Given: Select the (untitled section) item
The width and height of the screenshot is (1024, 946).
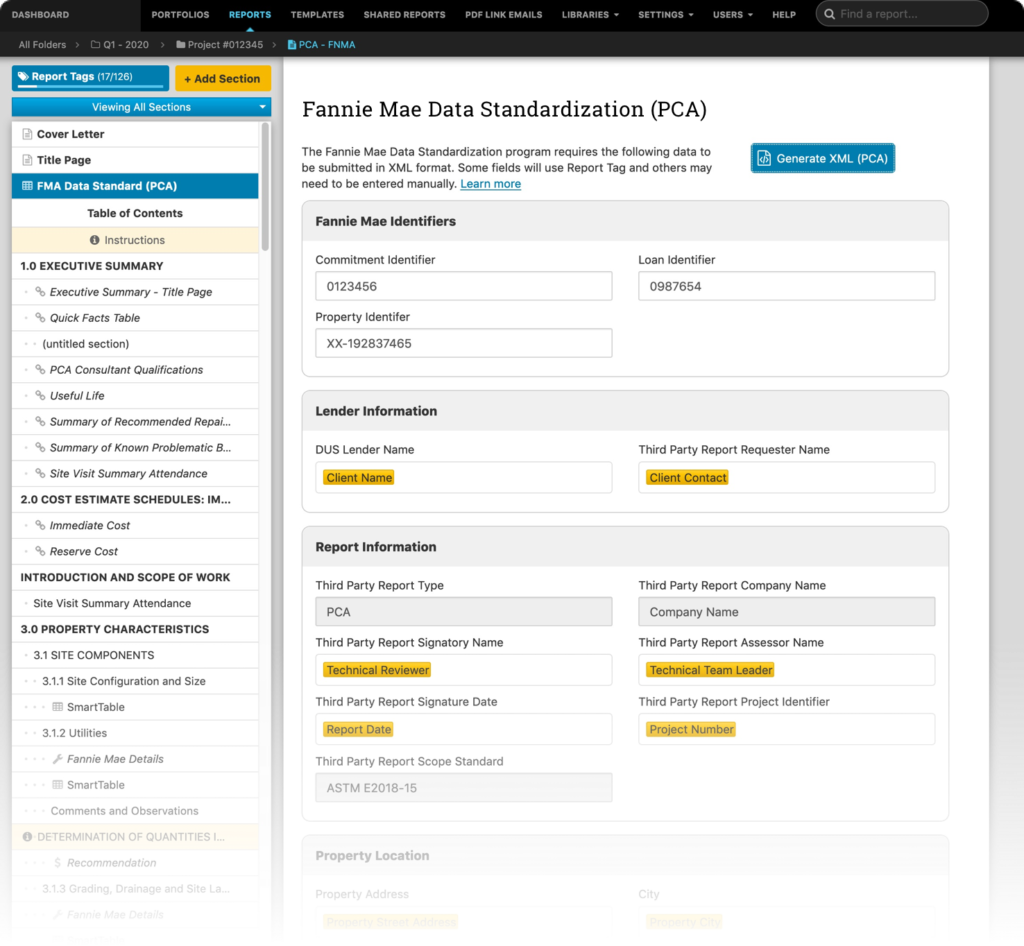Looking at the screenshot, I should (x=135, y=343).
